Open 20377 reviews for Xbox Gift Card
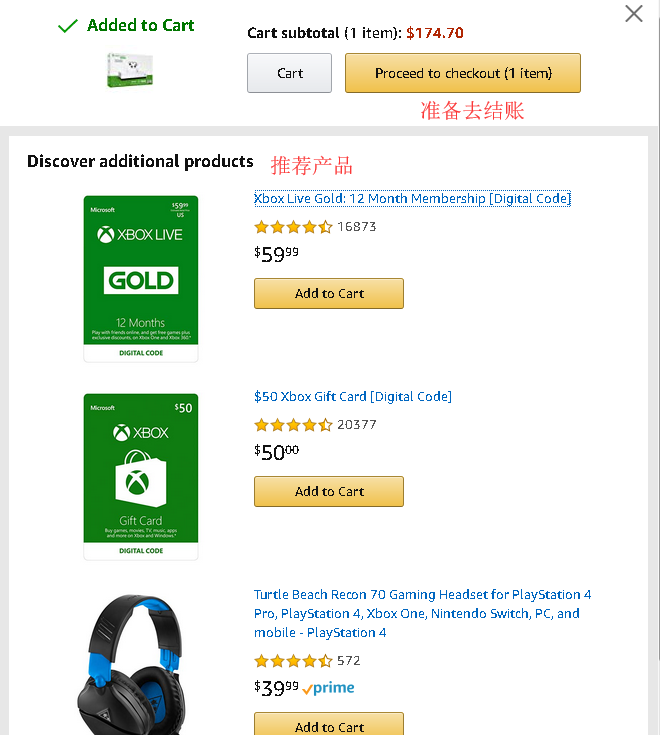 click(x=357, y=425)
